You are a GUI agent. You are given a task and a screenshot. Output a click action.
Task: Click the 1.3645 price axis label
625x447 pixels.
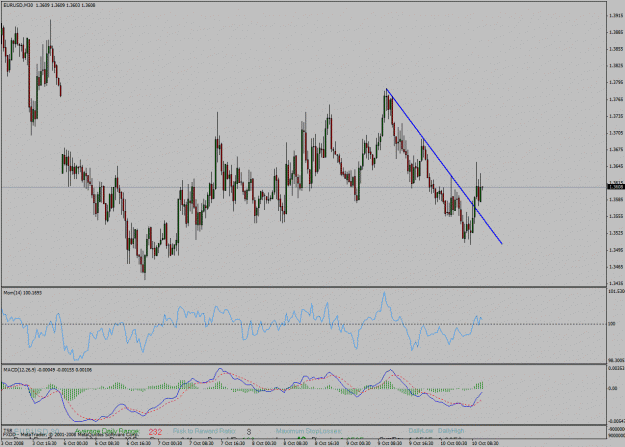click(616, 166)
